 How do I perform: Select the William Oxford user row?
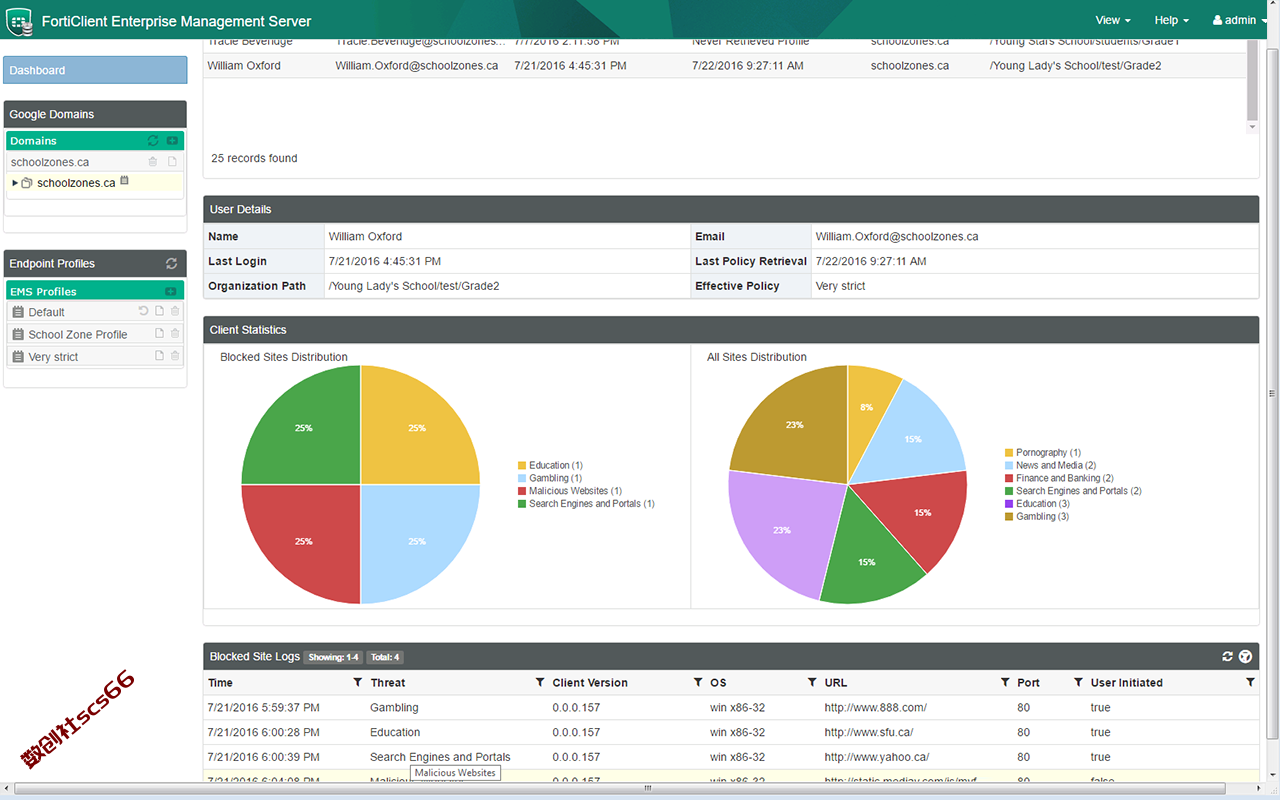725,66
